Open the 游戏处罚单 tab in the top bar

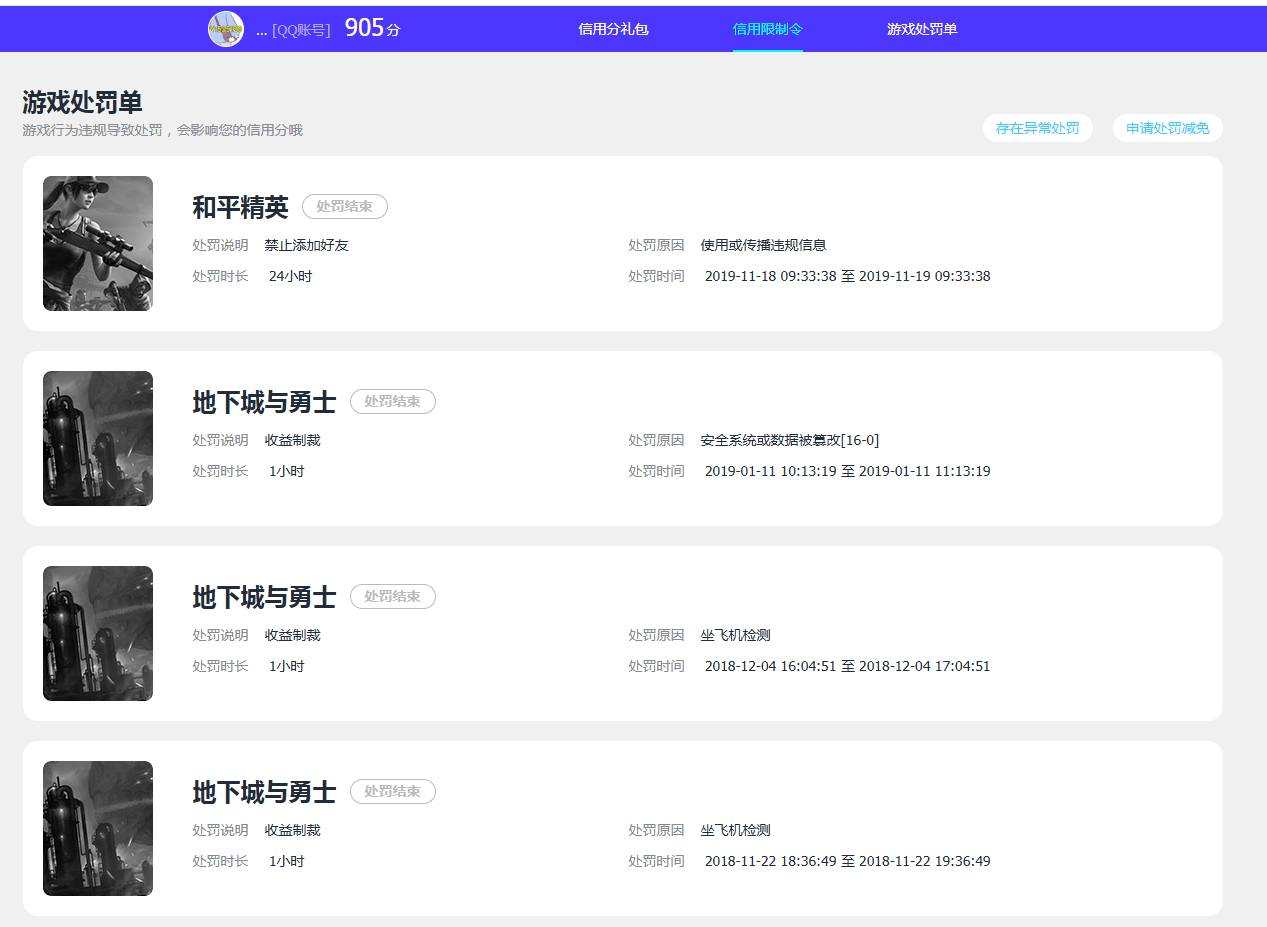[x=921, y=29]
